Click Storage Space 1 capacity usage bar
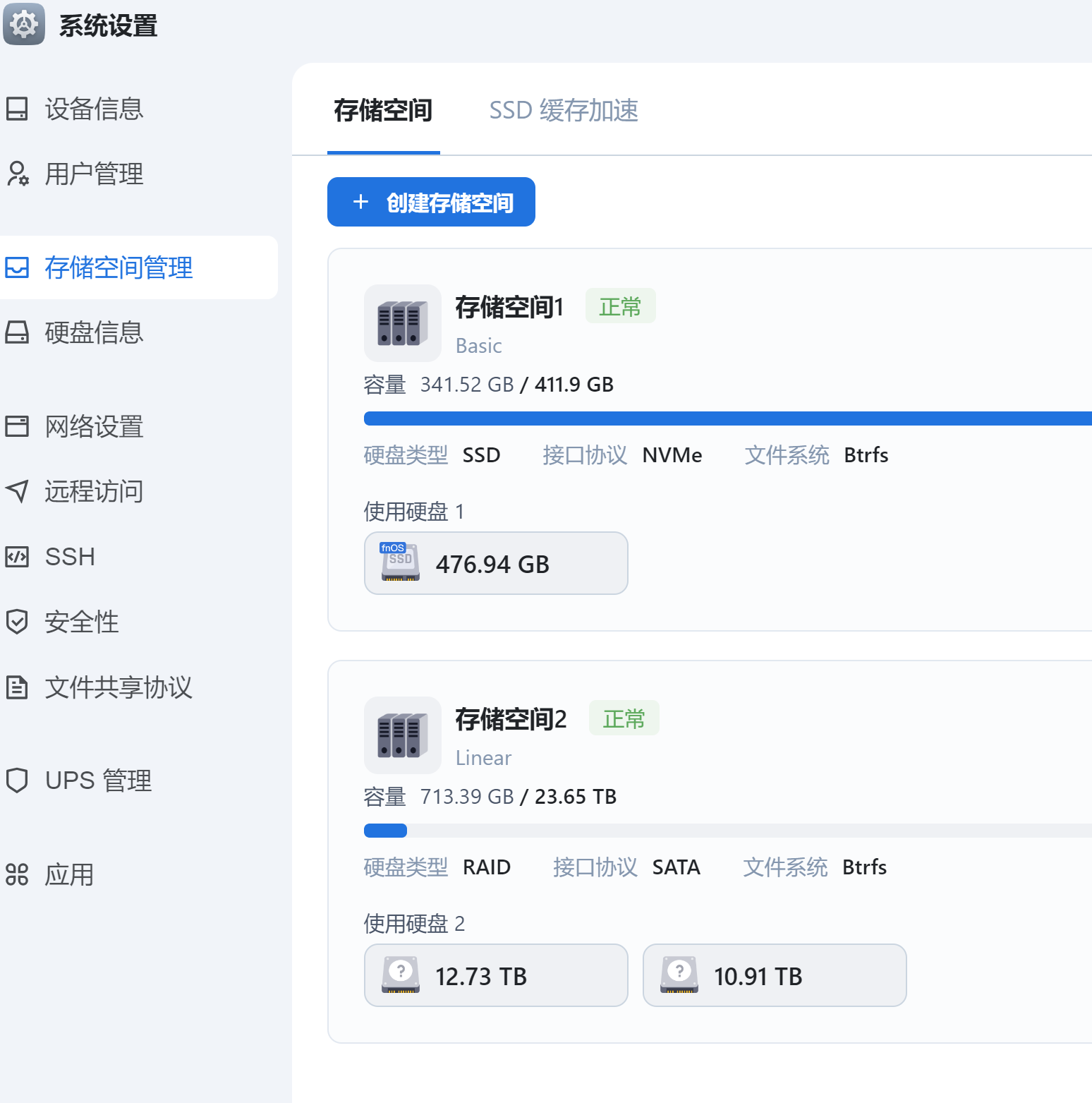The width and height of the screenshot is (1092, 1103). coord(727,418)
